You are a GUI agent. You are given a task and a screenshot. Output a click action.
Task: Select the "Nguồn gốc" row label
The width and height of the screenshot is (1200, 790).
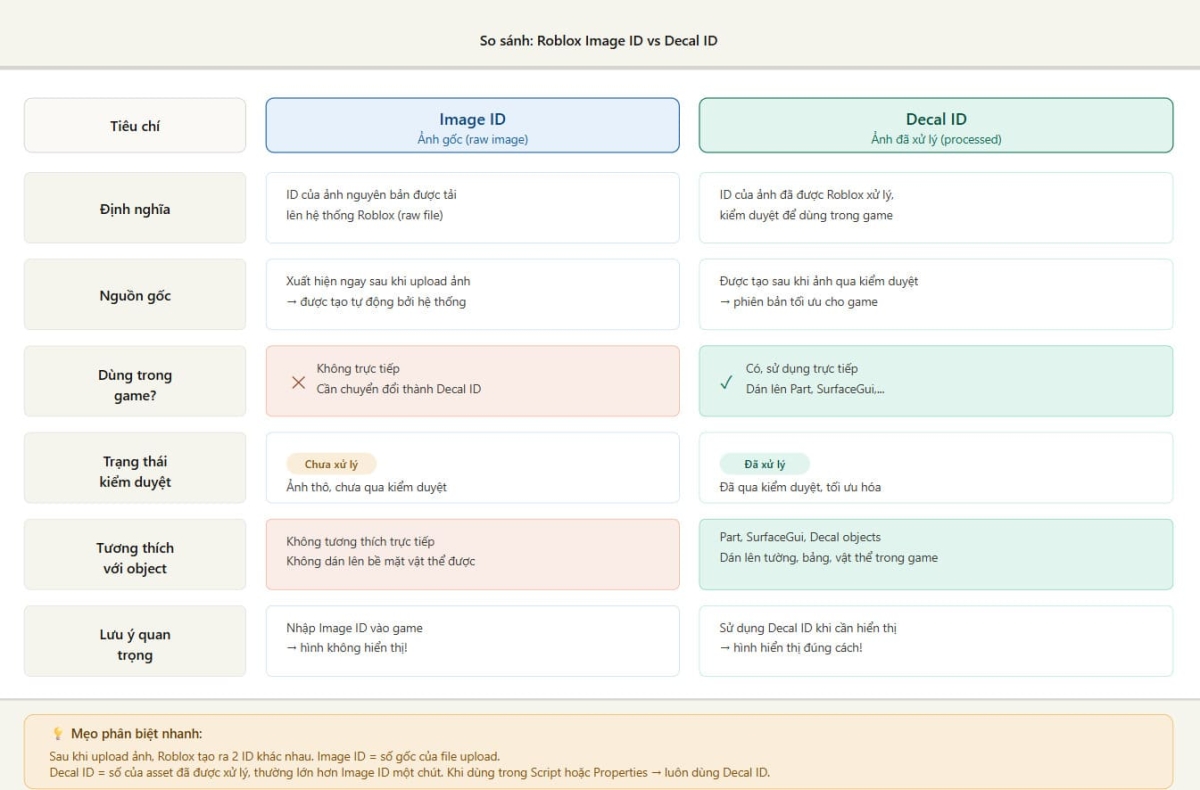(x=135, y=295)
